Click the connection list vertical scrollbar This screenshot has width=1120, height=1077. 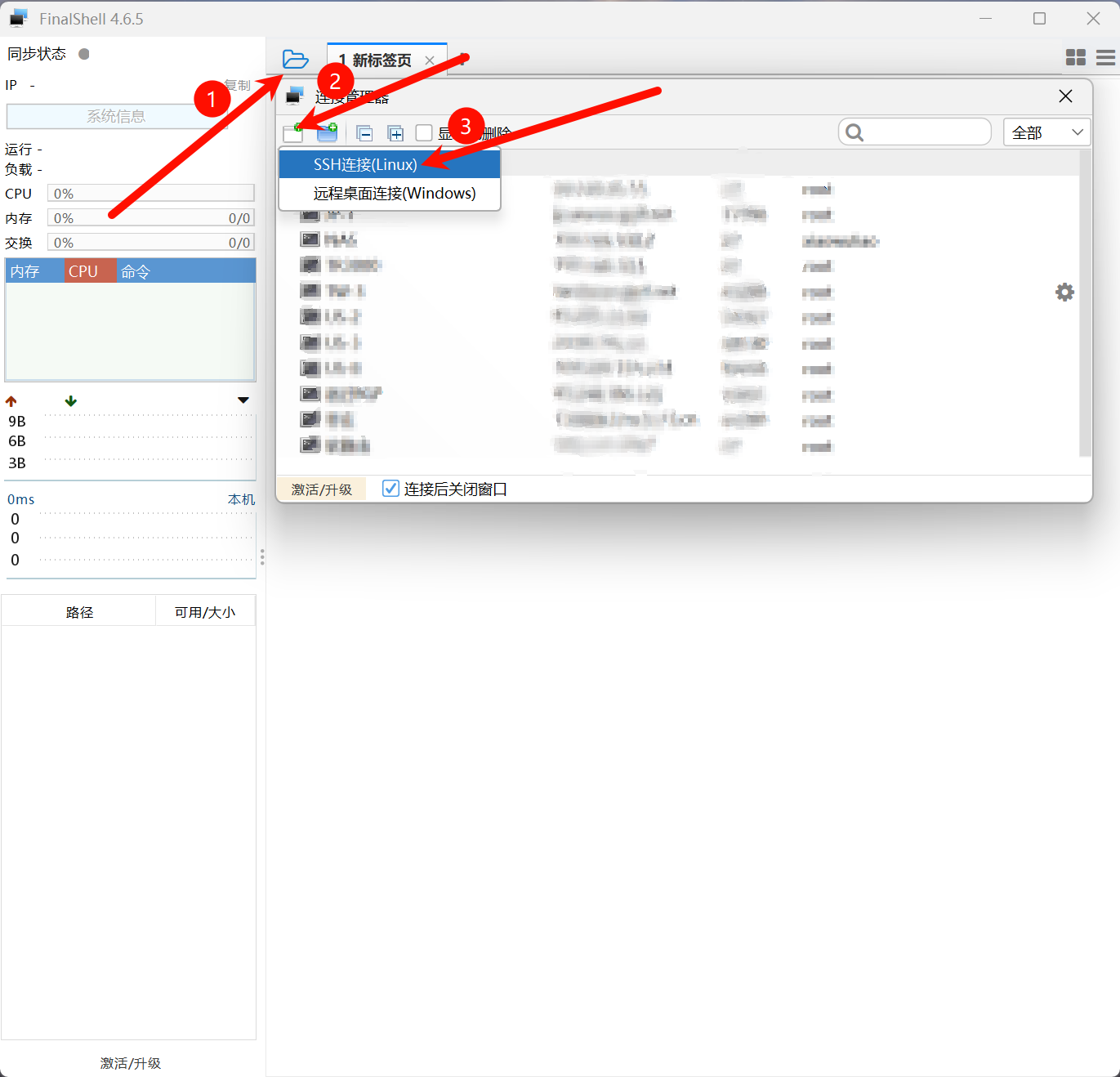pyautogui.click(x=1085, y=302)
